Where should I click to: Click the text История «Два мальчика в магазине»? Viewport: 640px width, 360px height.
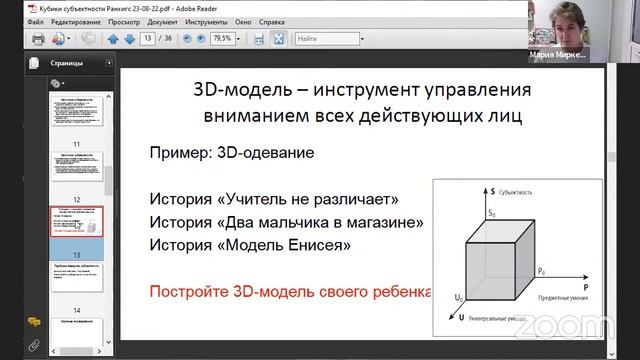[286, 222]
